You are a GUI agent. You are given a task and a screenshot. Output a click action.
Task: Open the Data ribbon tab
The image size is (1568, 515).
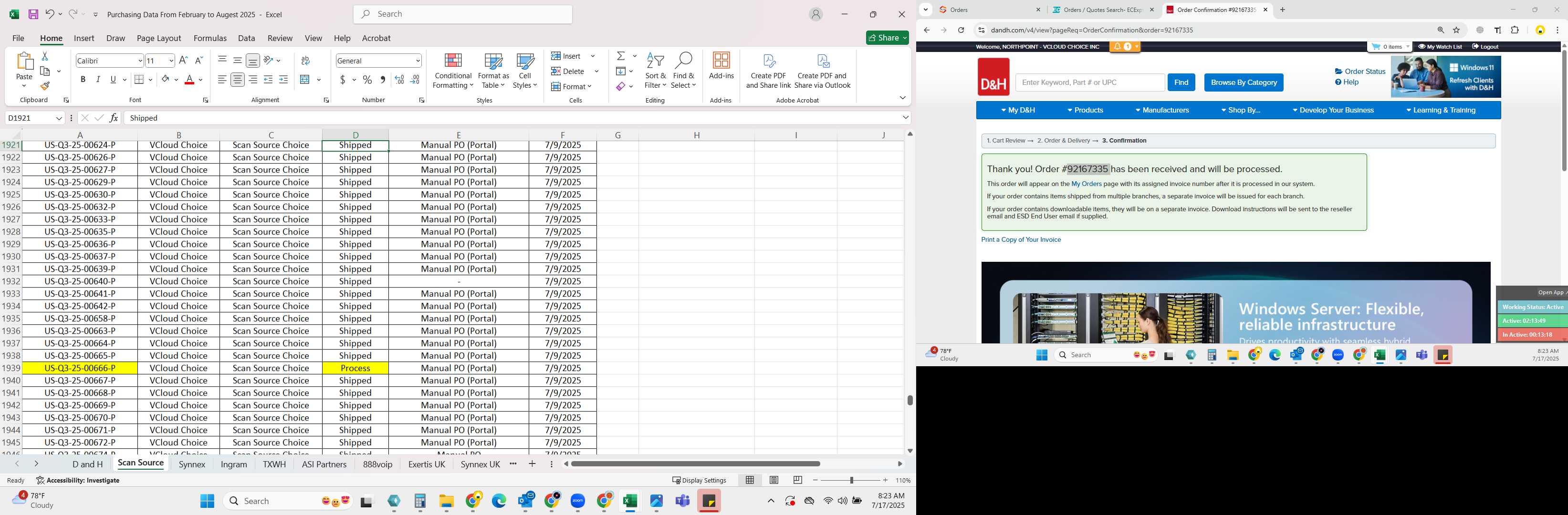point(247,38)
